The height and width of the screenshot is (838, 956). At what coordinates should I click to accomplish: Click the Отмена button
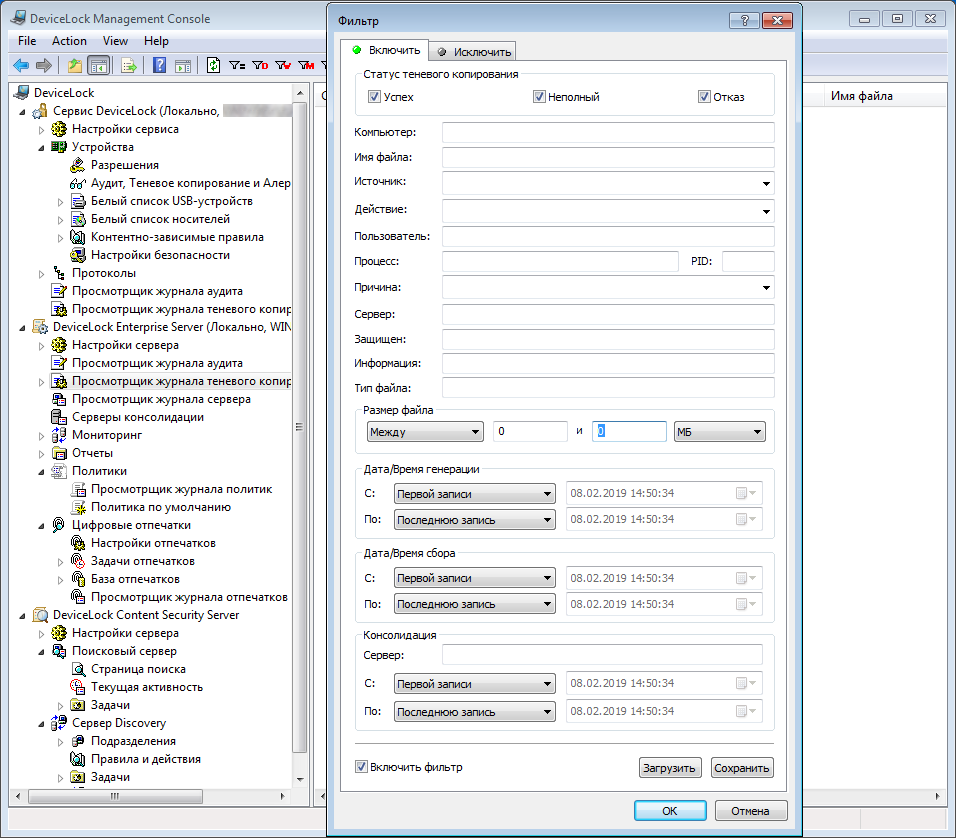click(x=751, y=811)
